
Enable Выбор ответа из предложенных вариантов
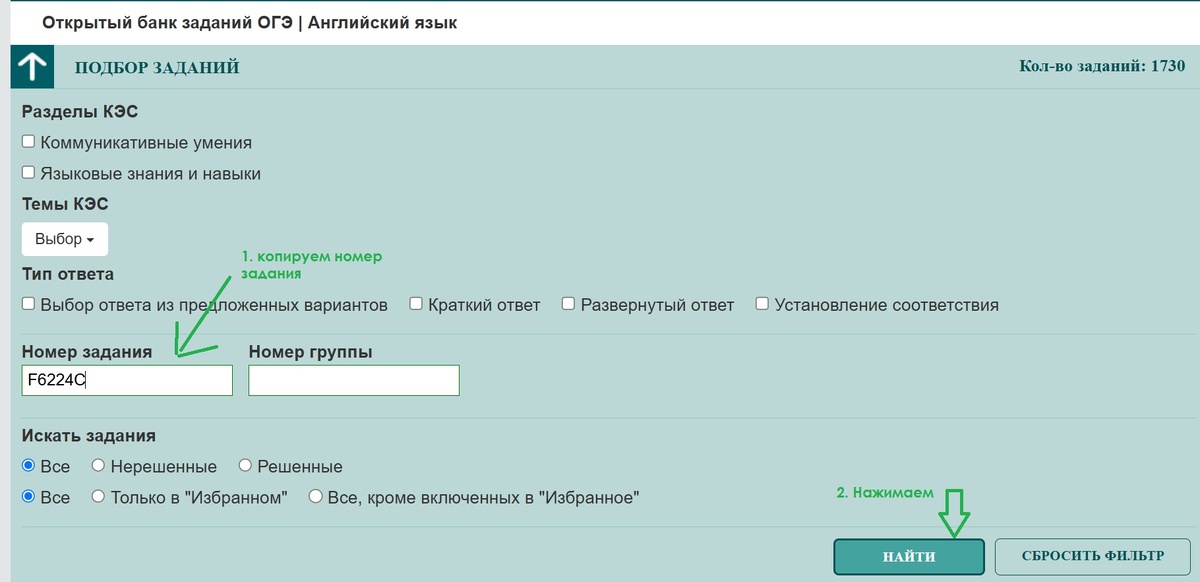[28, 303]
